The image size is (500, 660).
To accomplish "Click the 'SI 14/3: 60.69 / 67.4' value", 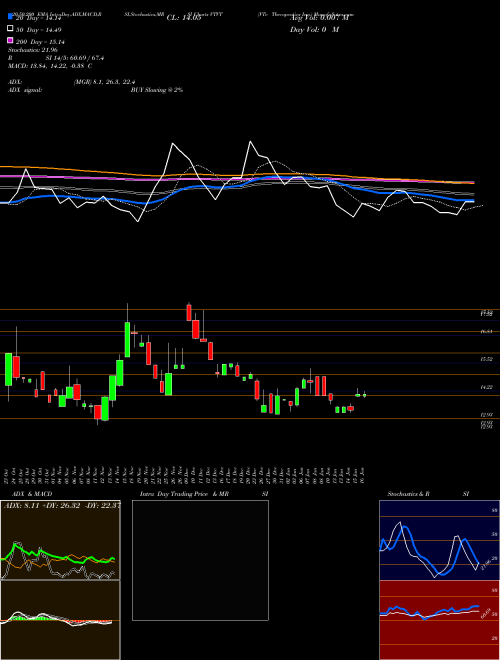I will (75, 58).
